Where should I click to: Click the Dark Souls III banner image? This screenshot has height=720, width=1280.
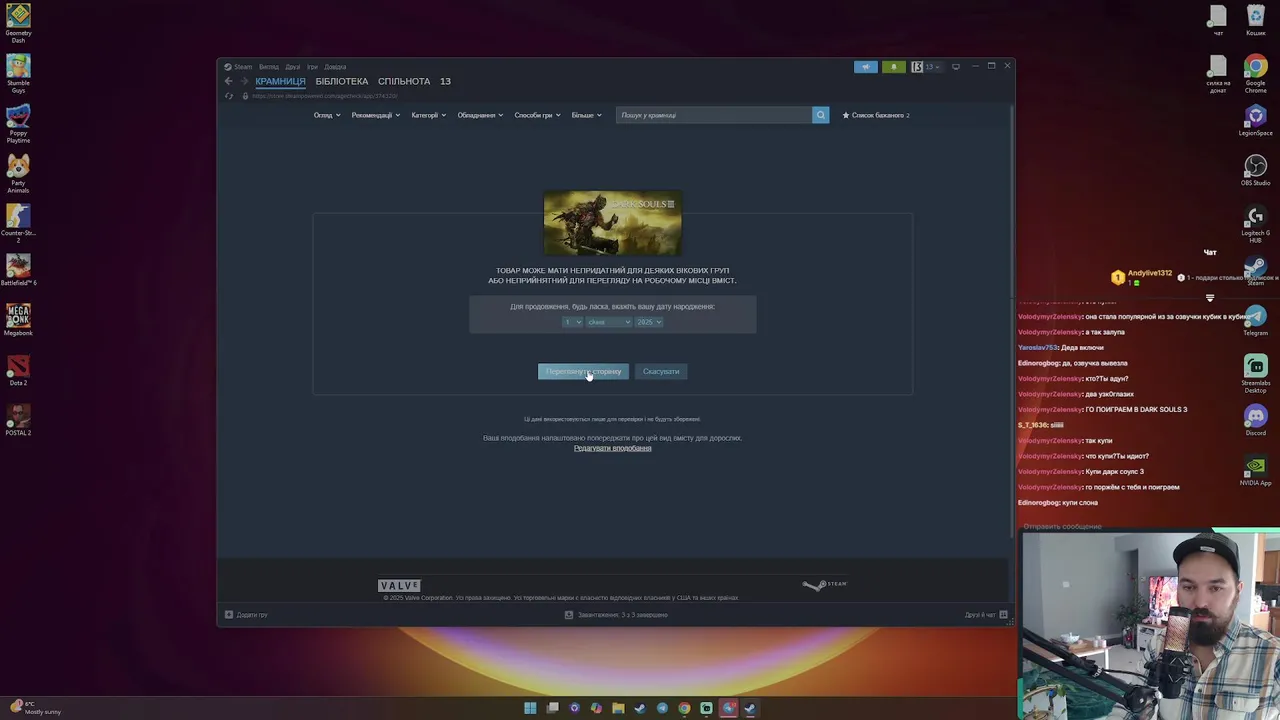click(612, 224)
